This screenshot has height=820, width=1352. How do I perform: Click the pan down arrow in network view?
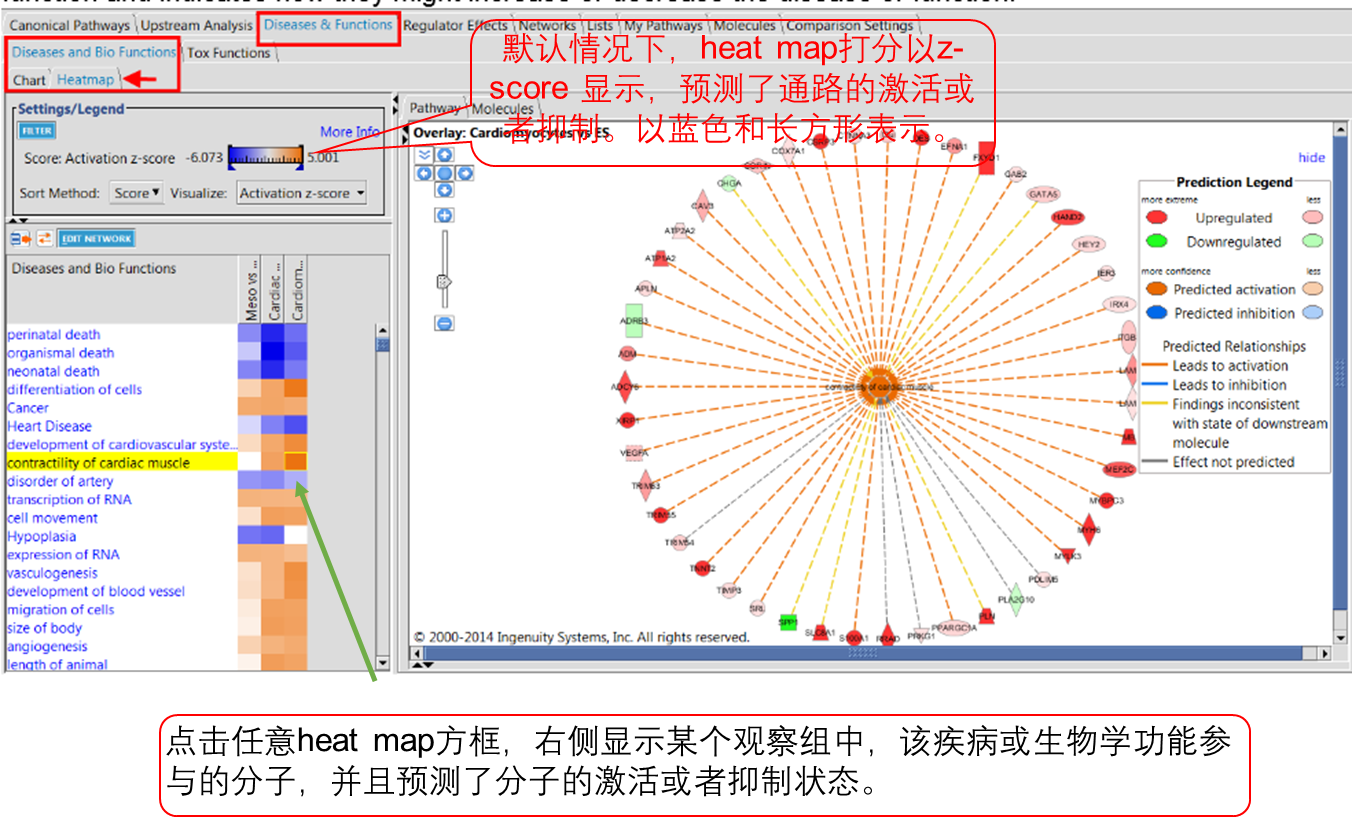point(444,190)
